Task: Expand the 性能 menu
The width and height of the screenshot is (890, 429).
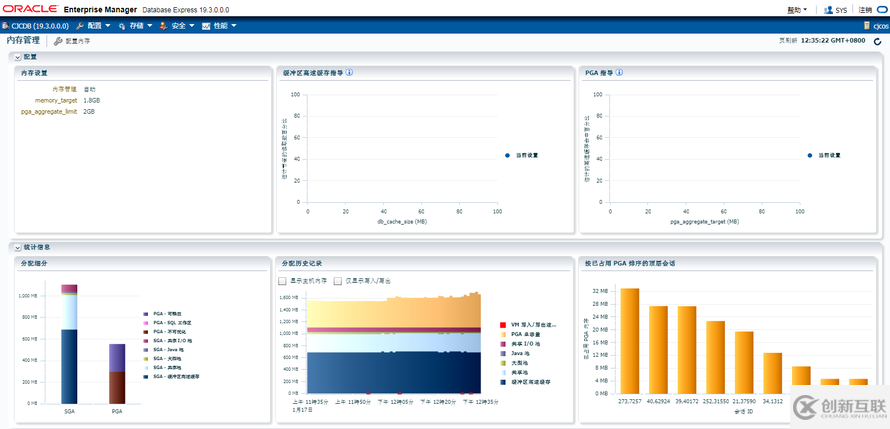Action: pos(225,26)
